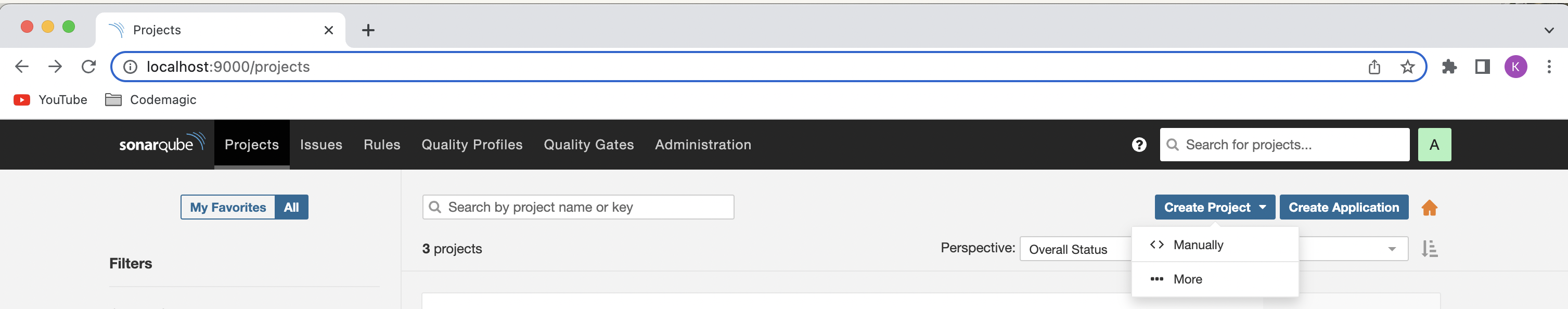Viewport: 1568px width, 309px height.
Task: Click the SonarQube logo
Action: tap(161, 144)
